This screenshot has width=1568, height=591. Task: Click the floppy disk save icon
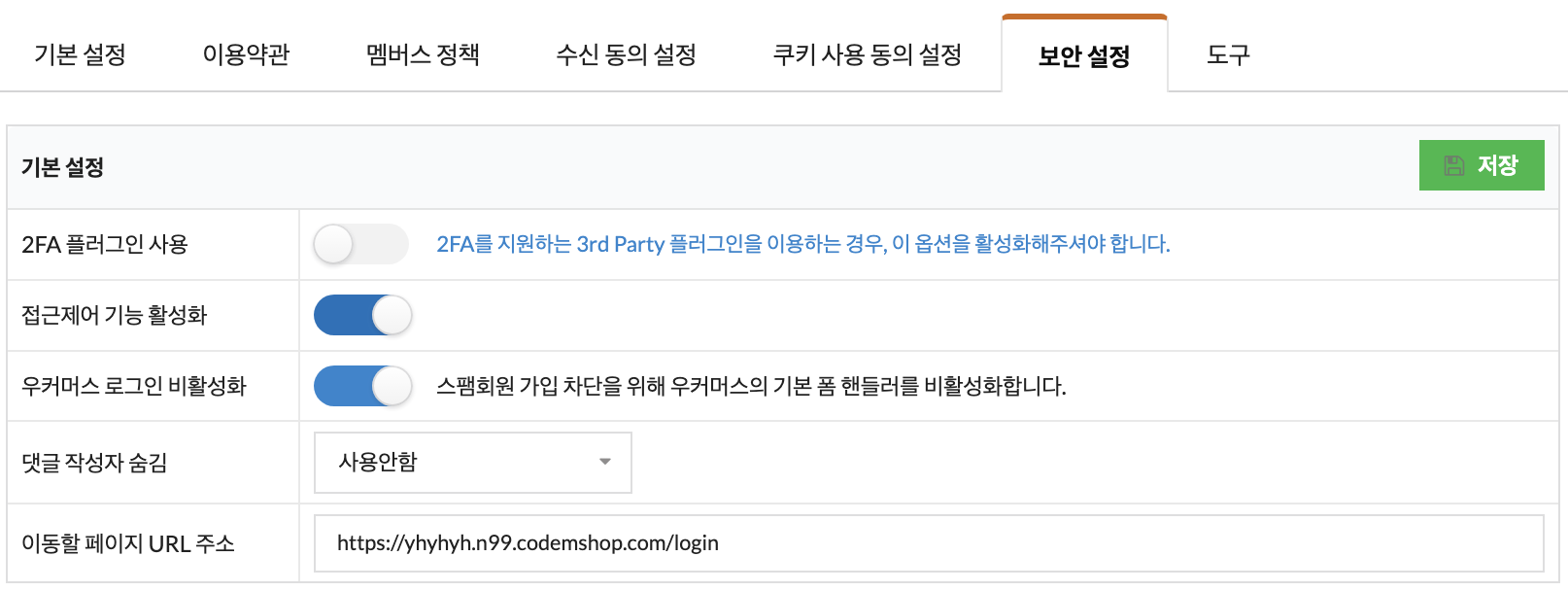pyautogui.click(x=1453, y=166)
